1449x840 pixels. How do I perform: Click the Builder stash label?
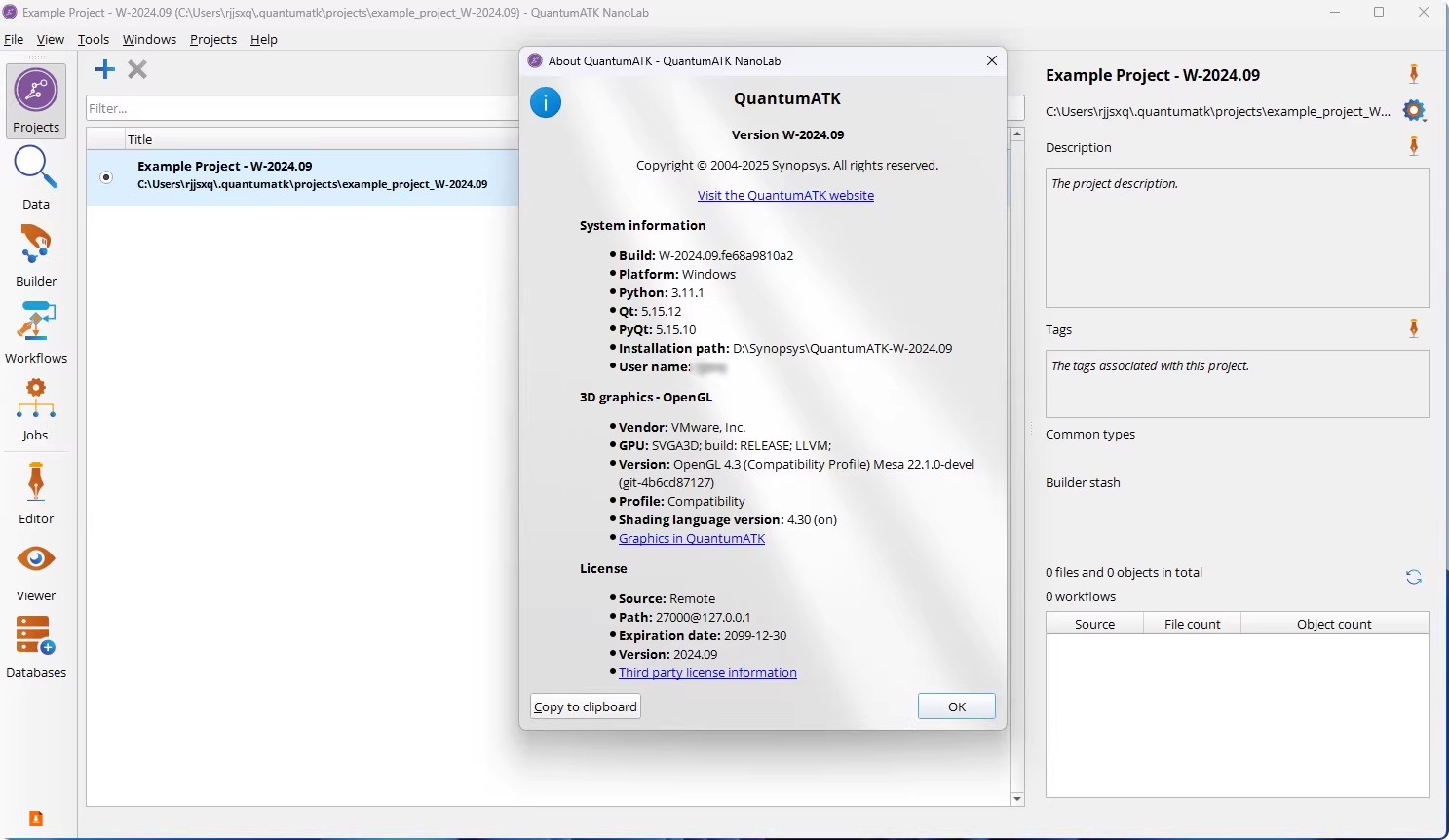pos(1083,482)
